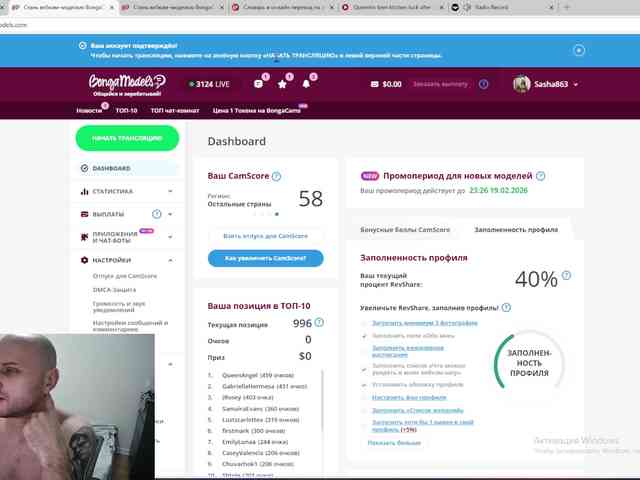Screen dimensions: 640x480
Task: Select the active CamScore region carousel dot
Action: (x=277, y=214)
